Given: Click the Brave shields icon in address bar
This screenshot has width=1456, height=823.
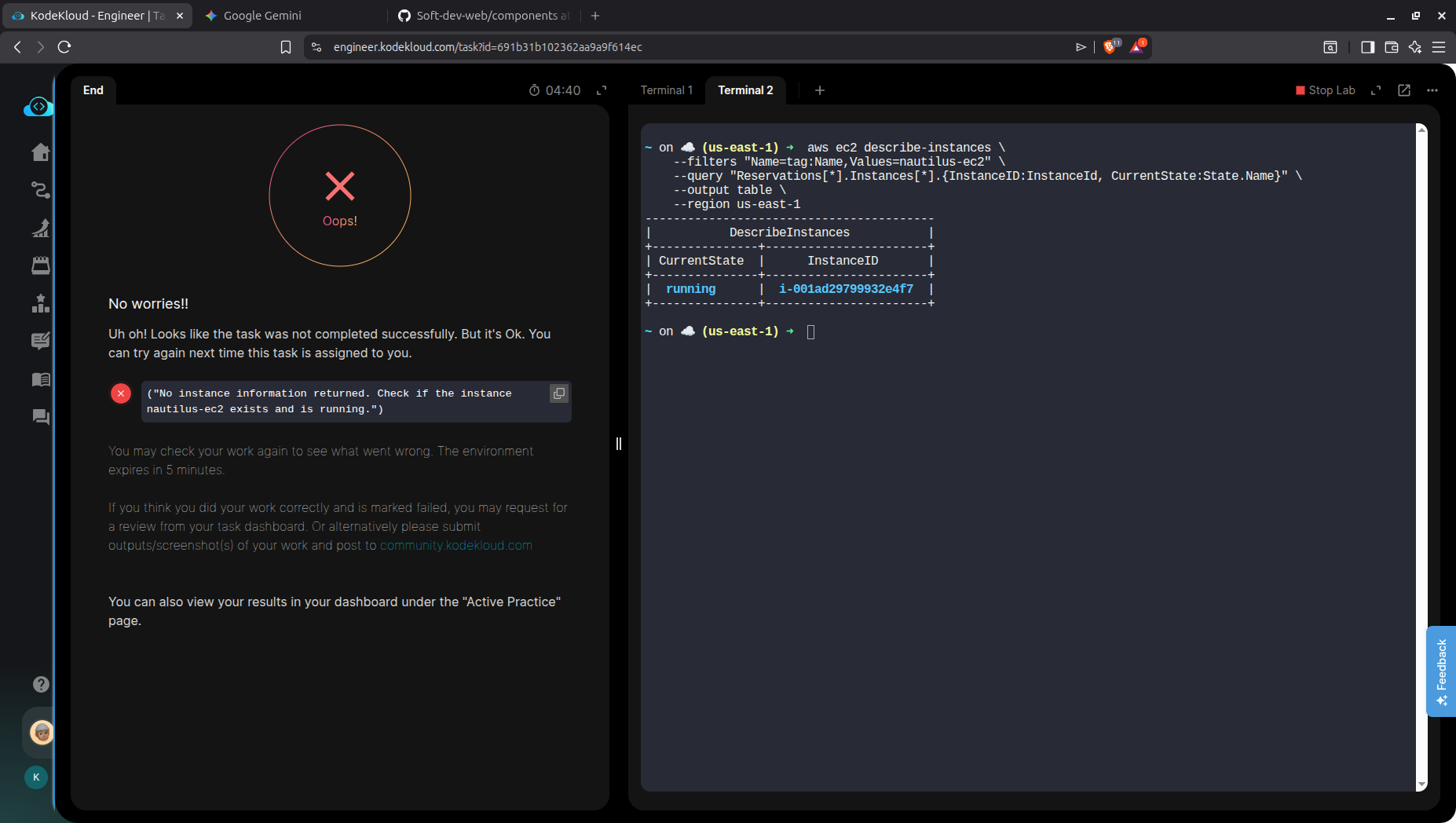Looking at the screenshot, I should [x=1110, y=47].
